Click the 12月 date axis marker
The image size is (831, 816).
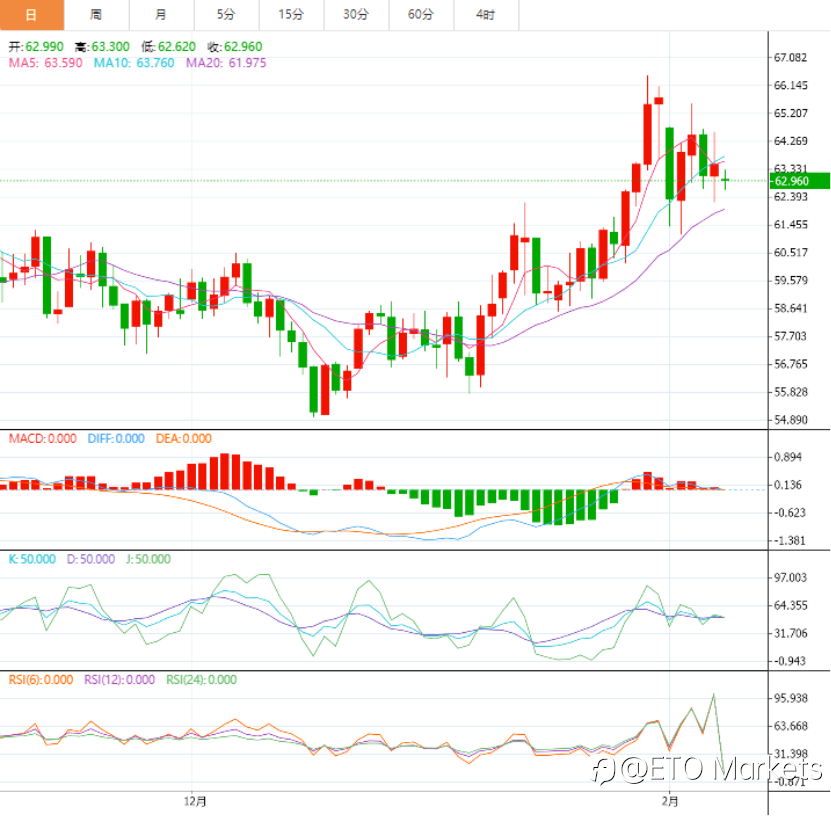(x=195, y=801)
